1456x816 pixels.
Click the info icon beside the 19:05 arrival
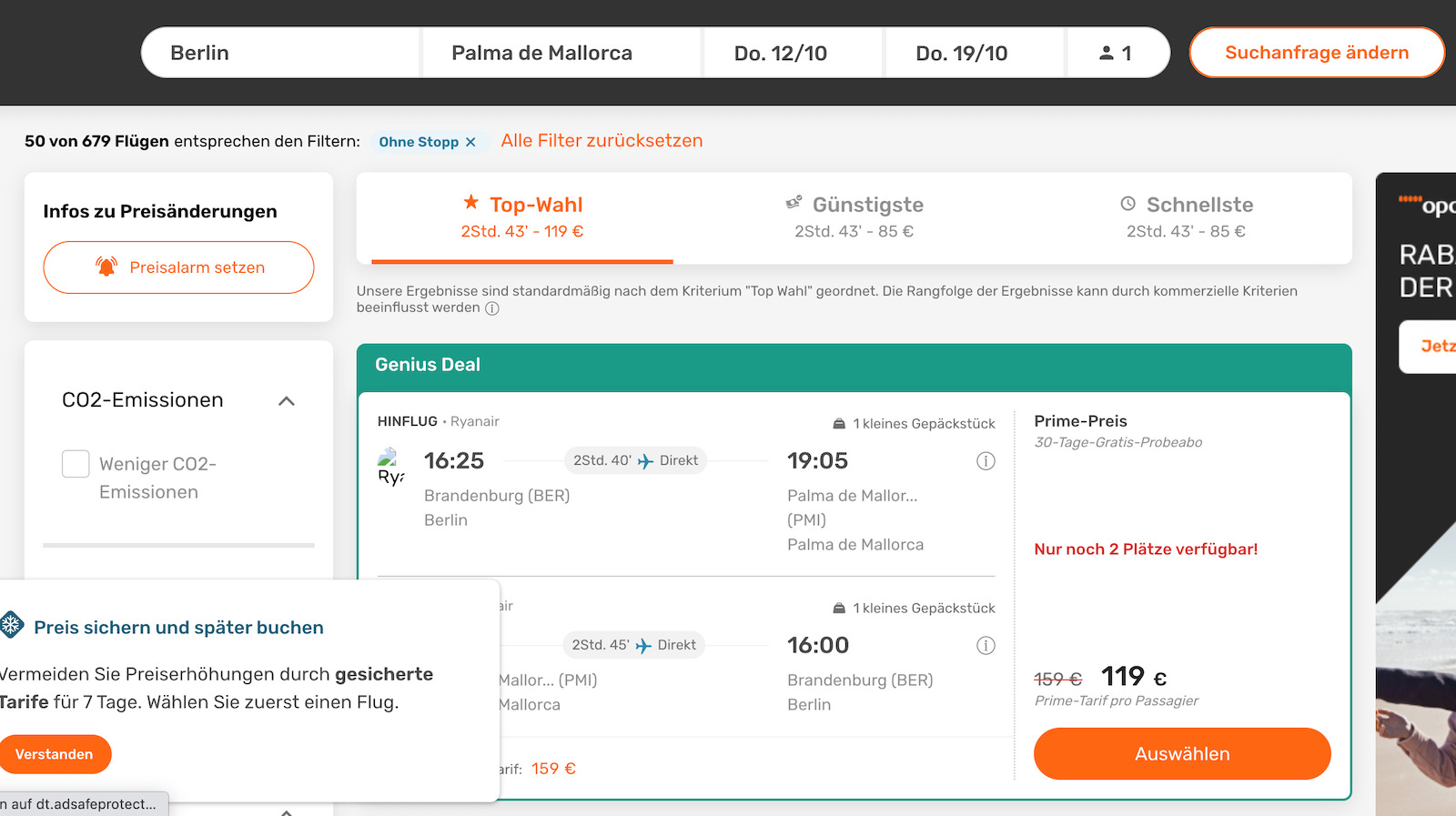986,461
